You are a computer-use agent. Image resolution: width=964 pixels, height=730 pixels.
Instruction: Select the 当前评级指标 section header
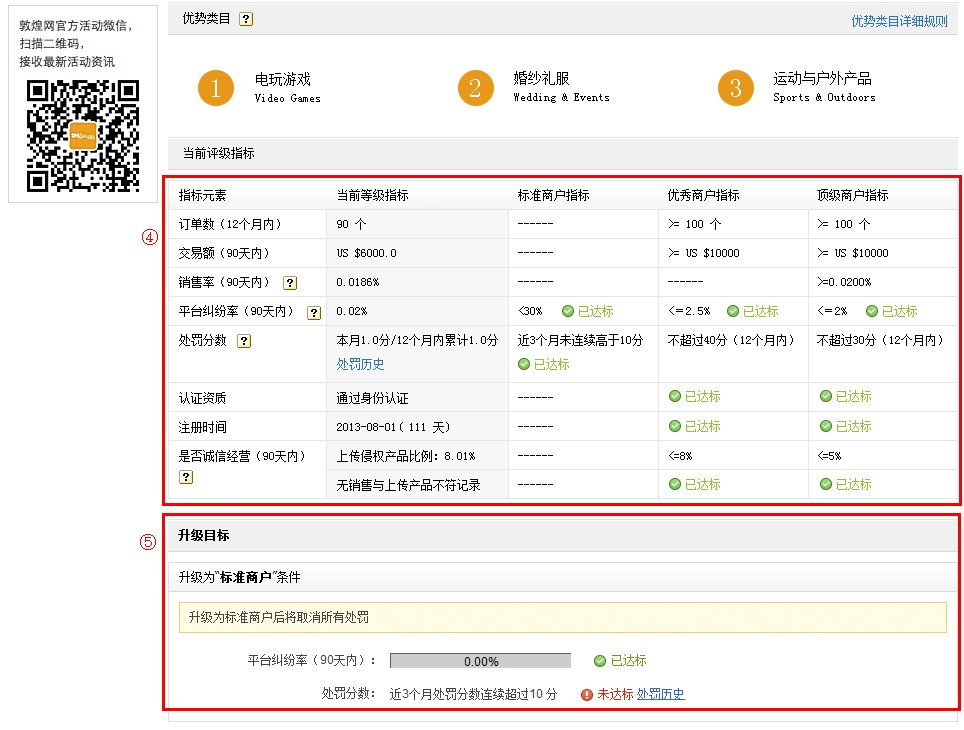(x=209, y=153)
